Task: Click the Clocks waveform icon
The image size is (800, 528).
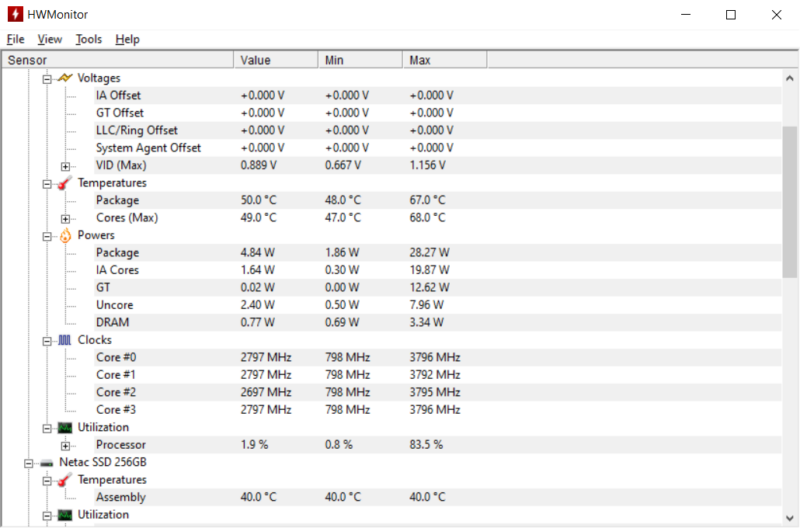Action: (x=64, y=340)
